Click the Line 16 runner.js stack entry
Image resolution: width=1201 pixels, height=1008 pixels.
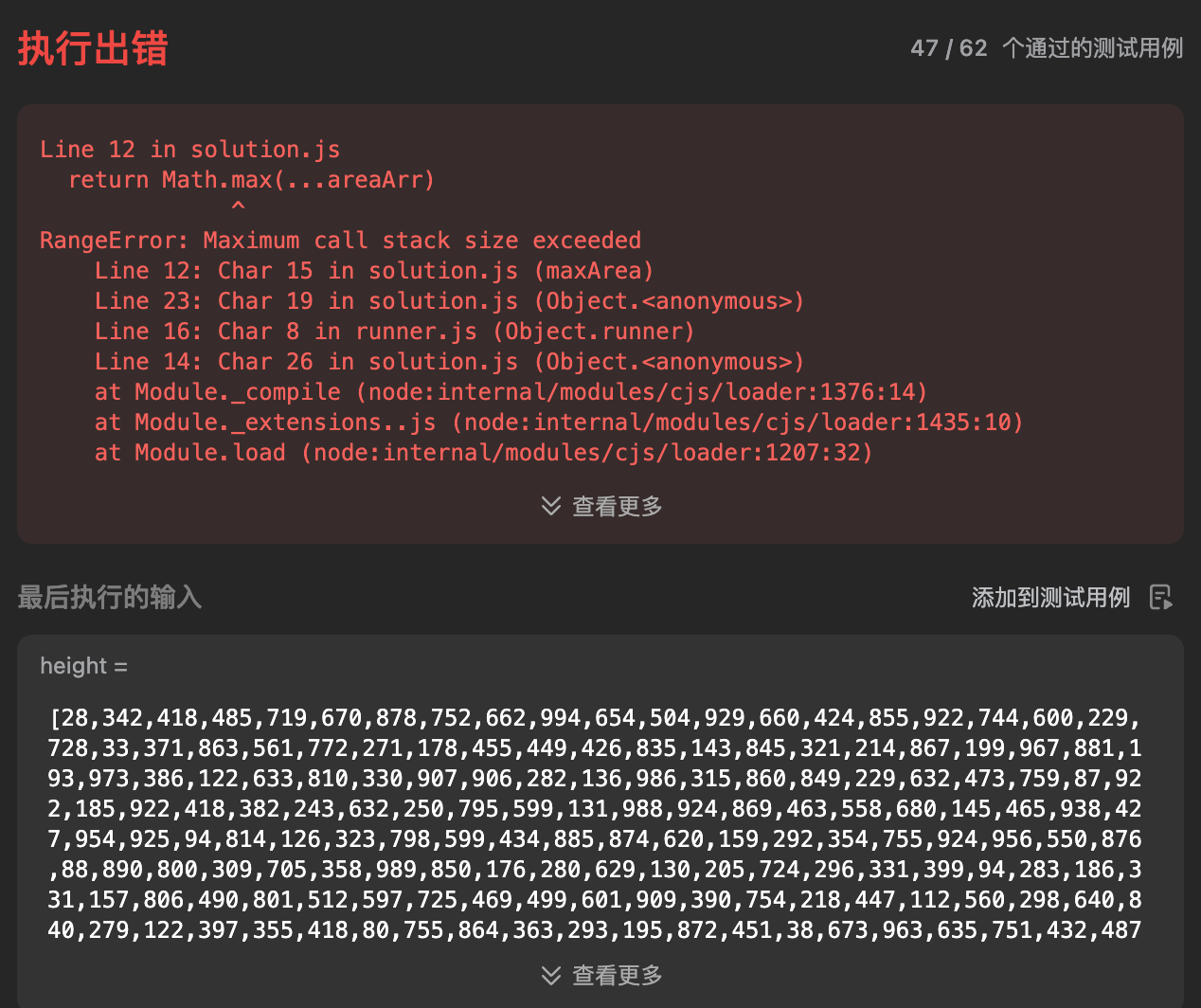394,332
